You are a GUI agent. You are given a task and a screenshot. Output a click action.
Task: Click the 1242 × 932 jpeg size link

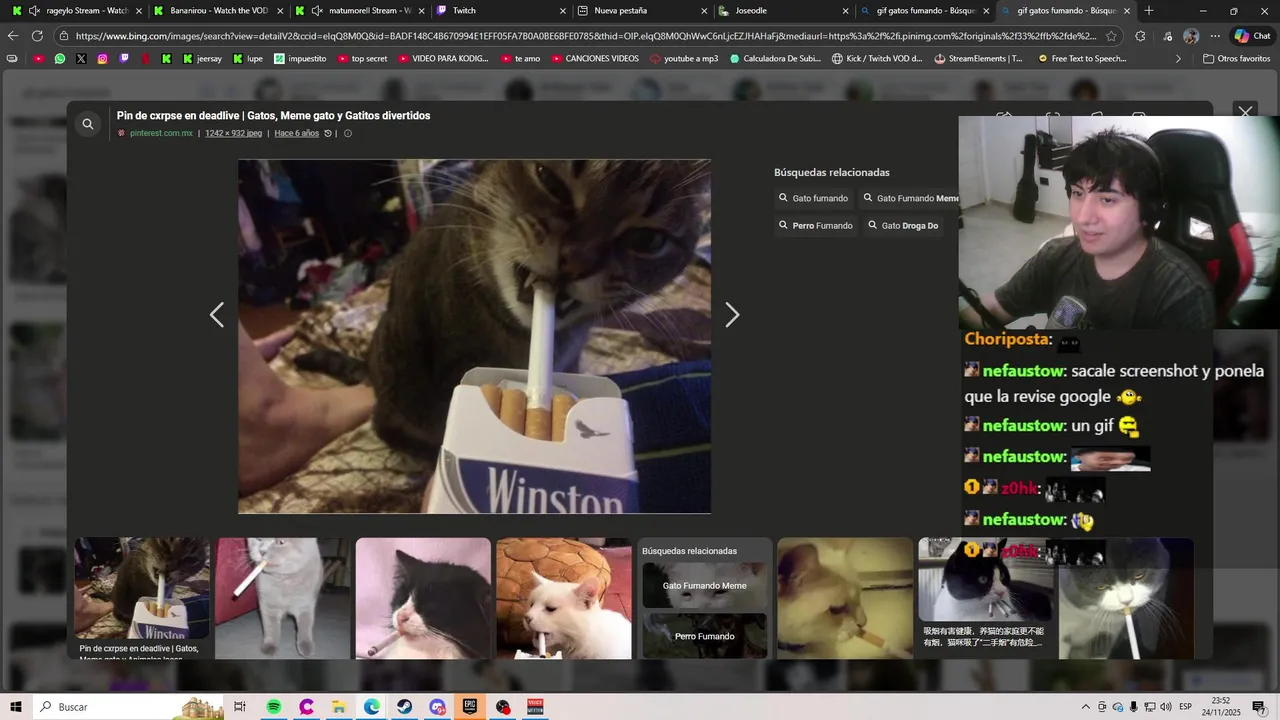(233, 133)
